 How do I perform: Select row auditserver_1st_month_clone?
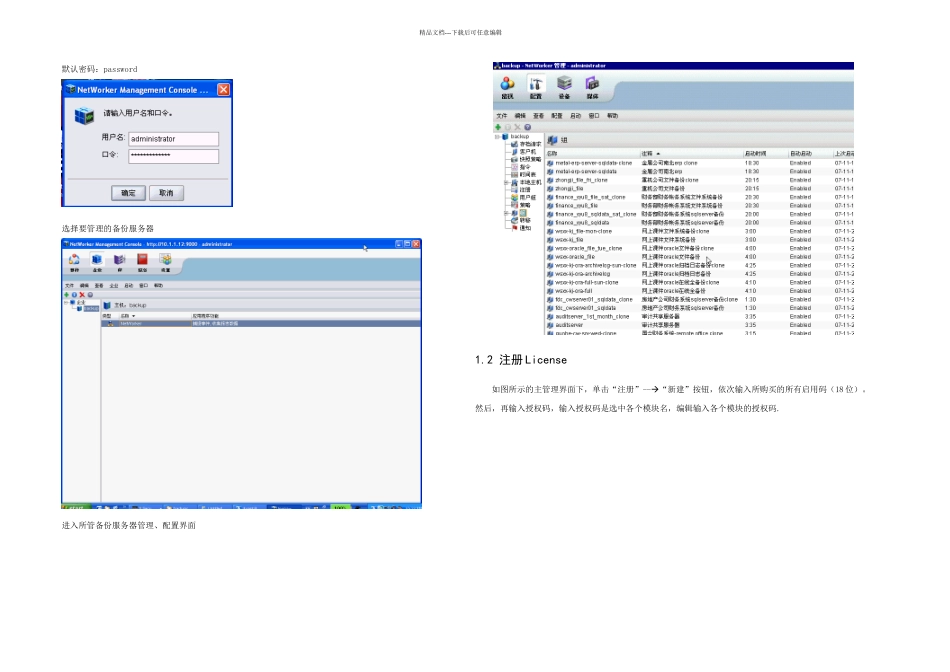click(x=700, y=316)
